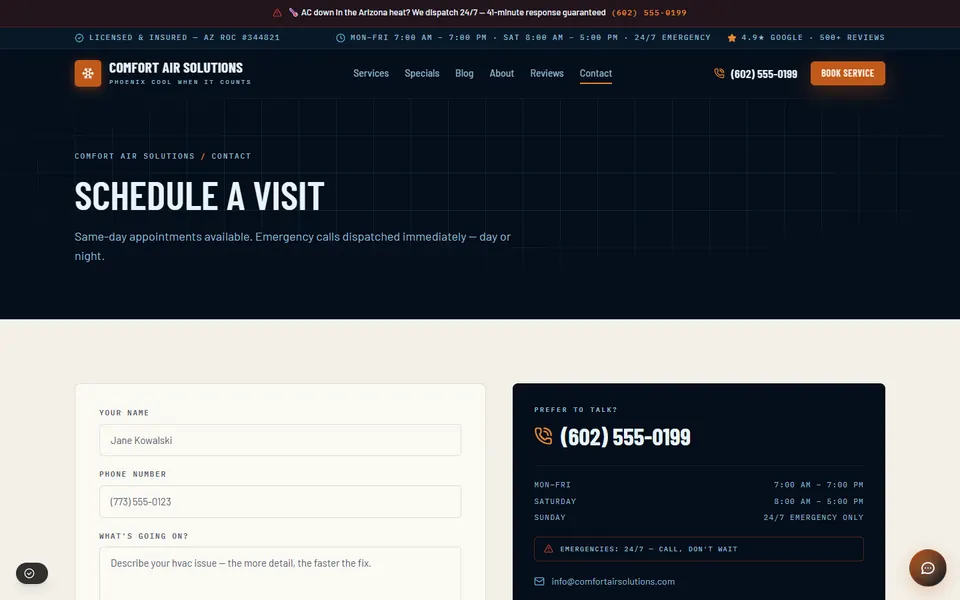
Task: Click the warning icon in emergencies box
Action: [x=549, y=549]
